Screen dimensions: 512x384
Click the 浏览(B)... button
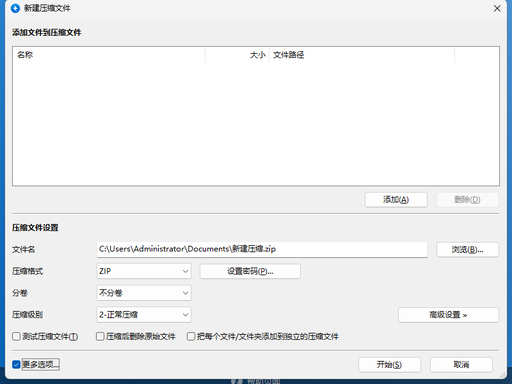[467, 250]
